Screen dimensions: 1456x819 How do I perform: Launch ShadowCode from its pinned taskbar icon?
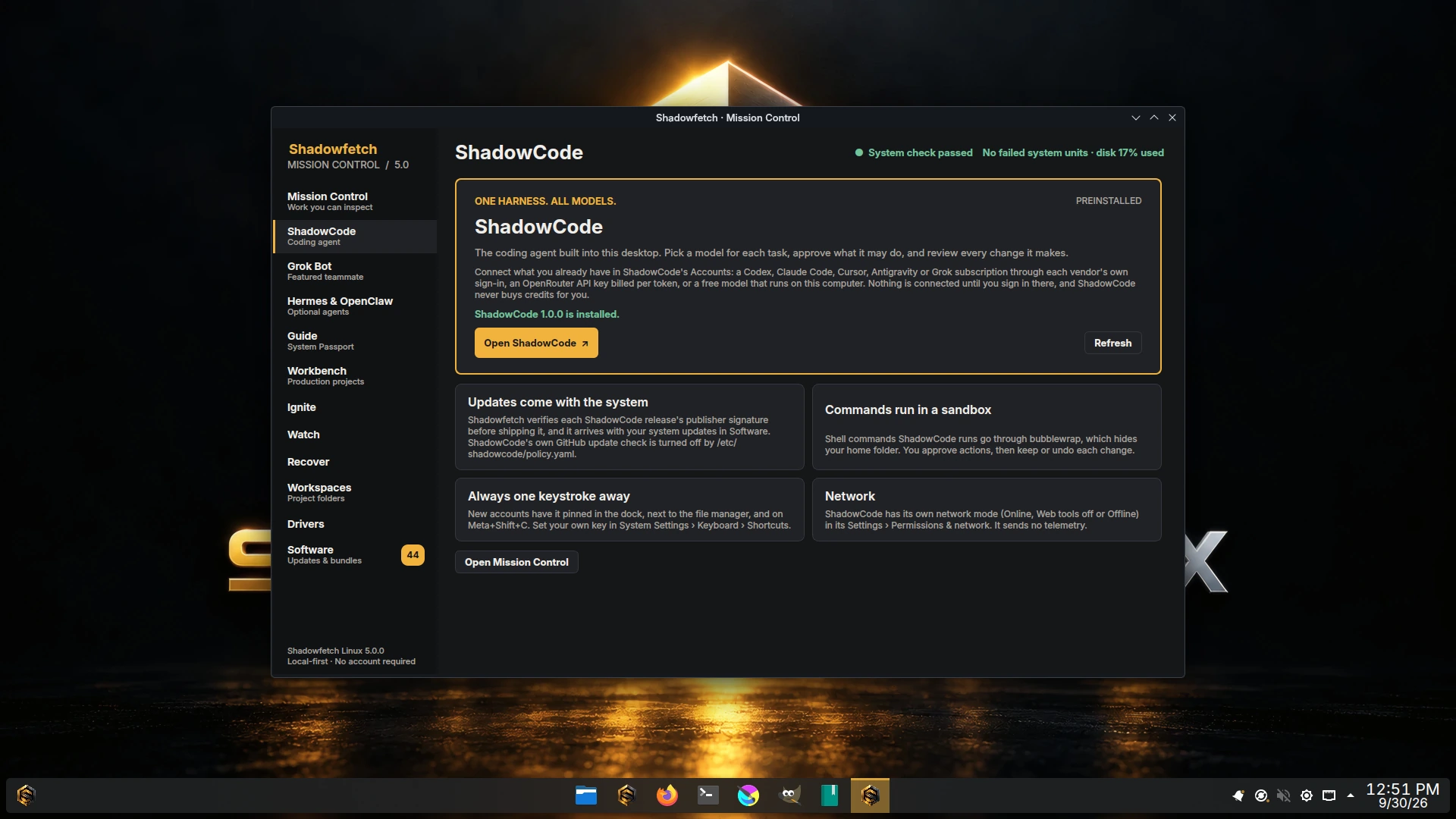626,795
